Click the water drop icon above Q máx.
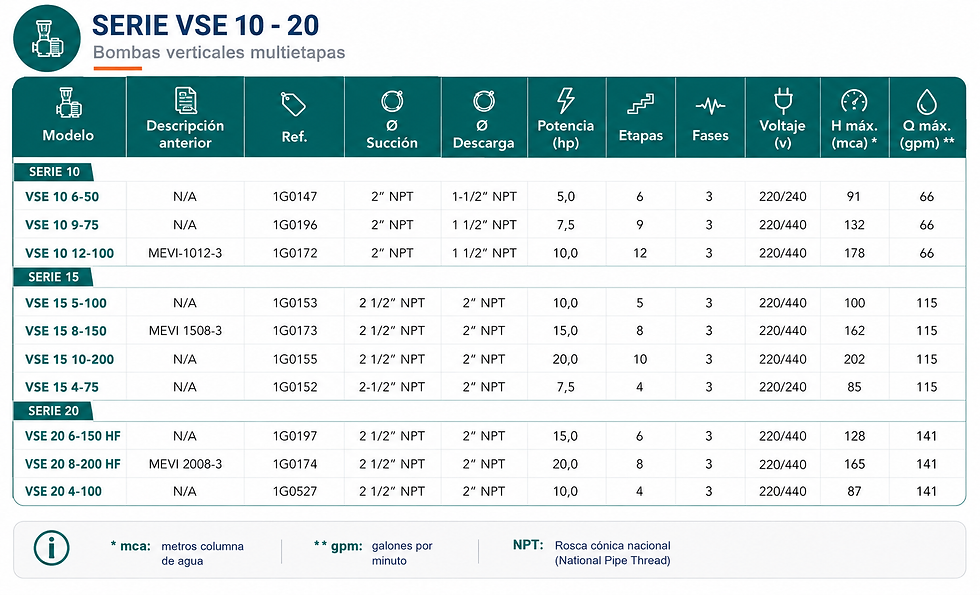The height and width of the screenshot is (595, 980). 927,101
